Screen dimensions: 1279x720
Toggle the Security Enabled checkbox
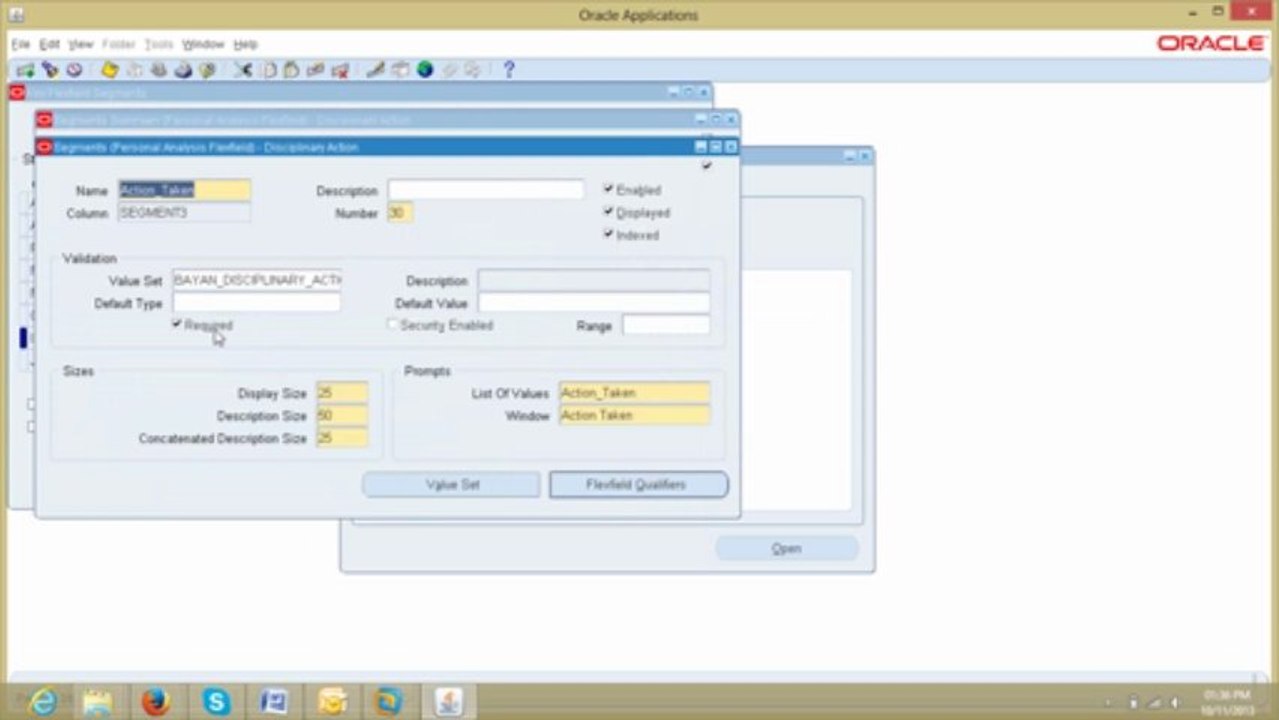tap(392, 324)
